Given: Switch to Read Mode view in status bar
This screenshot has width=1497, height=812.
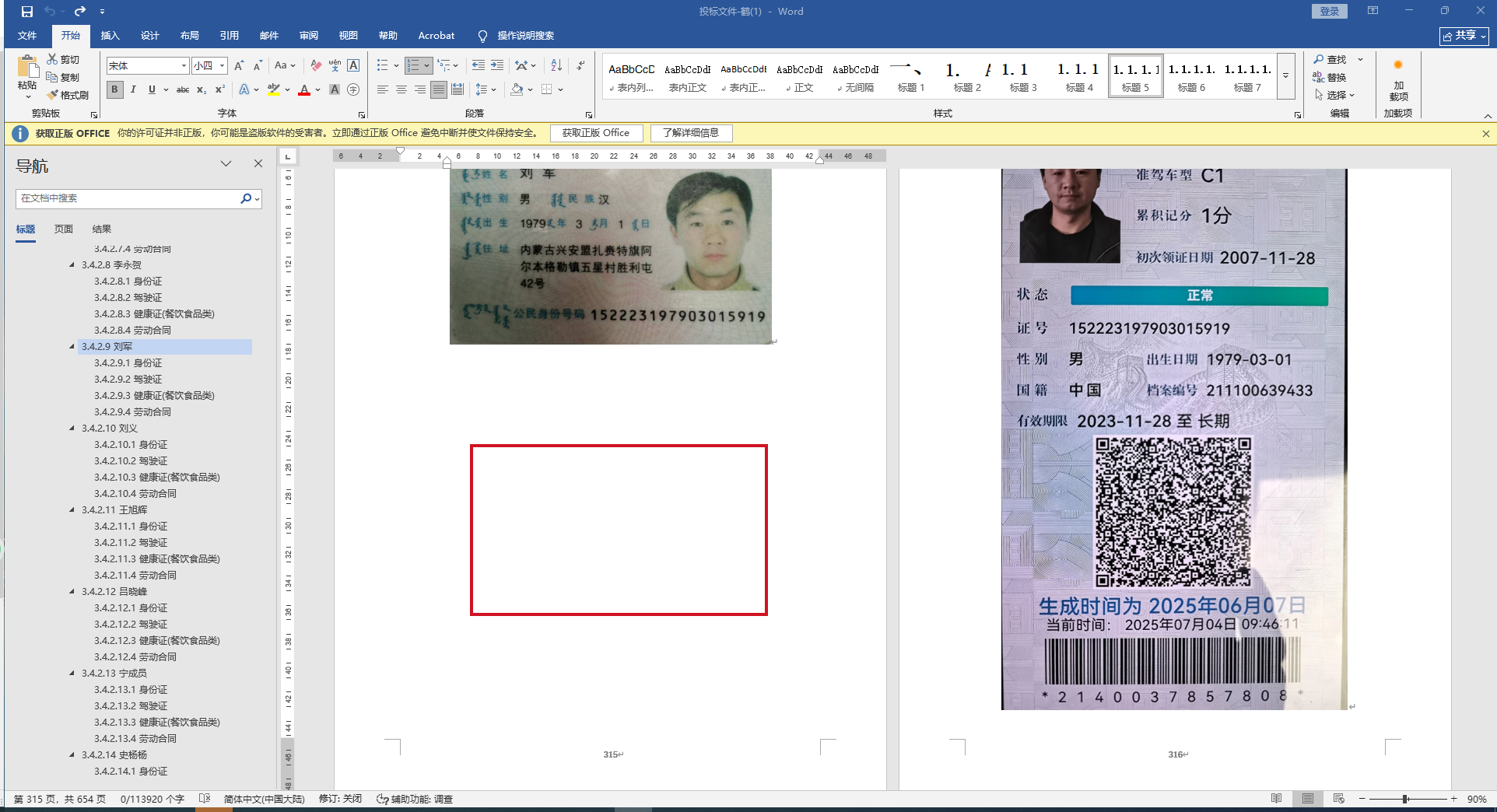Looking at the screenshot, I should [x=1277, y=799].
